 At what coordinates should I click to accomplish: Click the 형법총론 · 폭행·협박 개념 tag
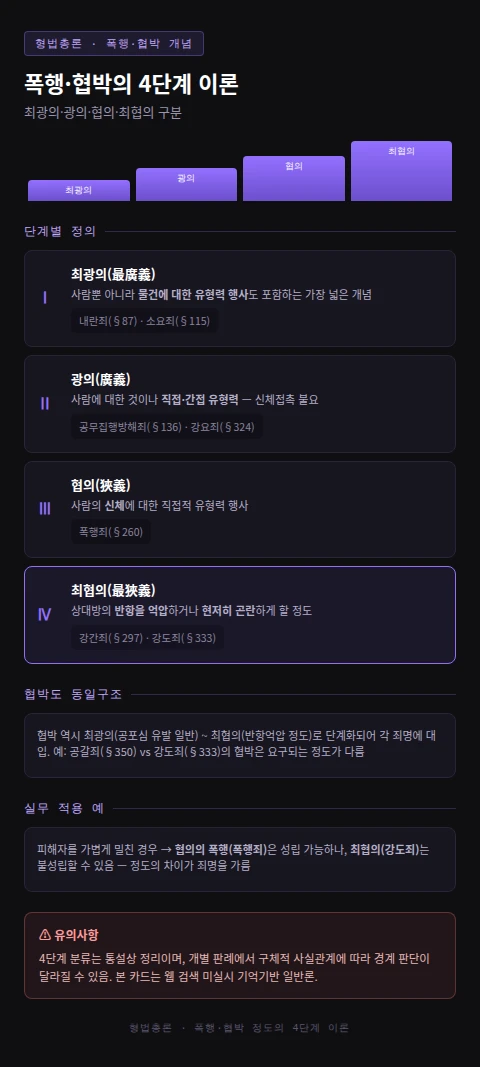114,44
